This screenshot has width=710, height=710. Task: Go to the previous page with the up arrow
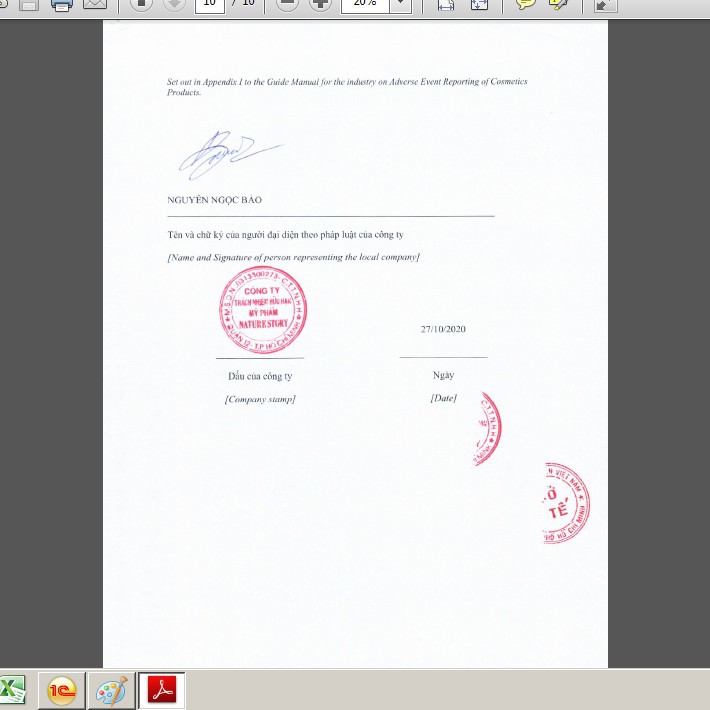(141, 4)
